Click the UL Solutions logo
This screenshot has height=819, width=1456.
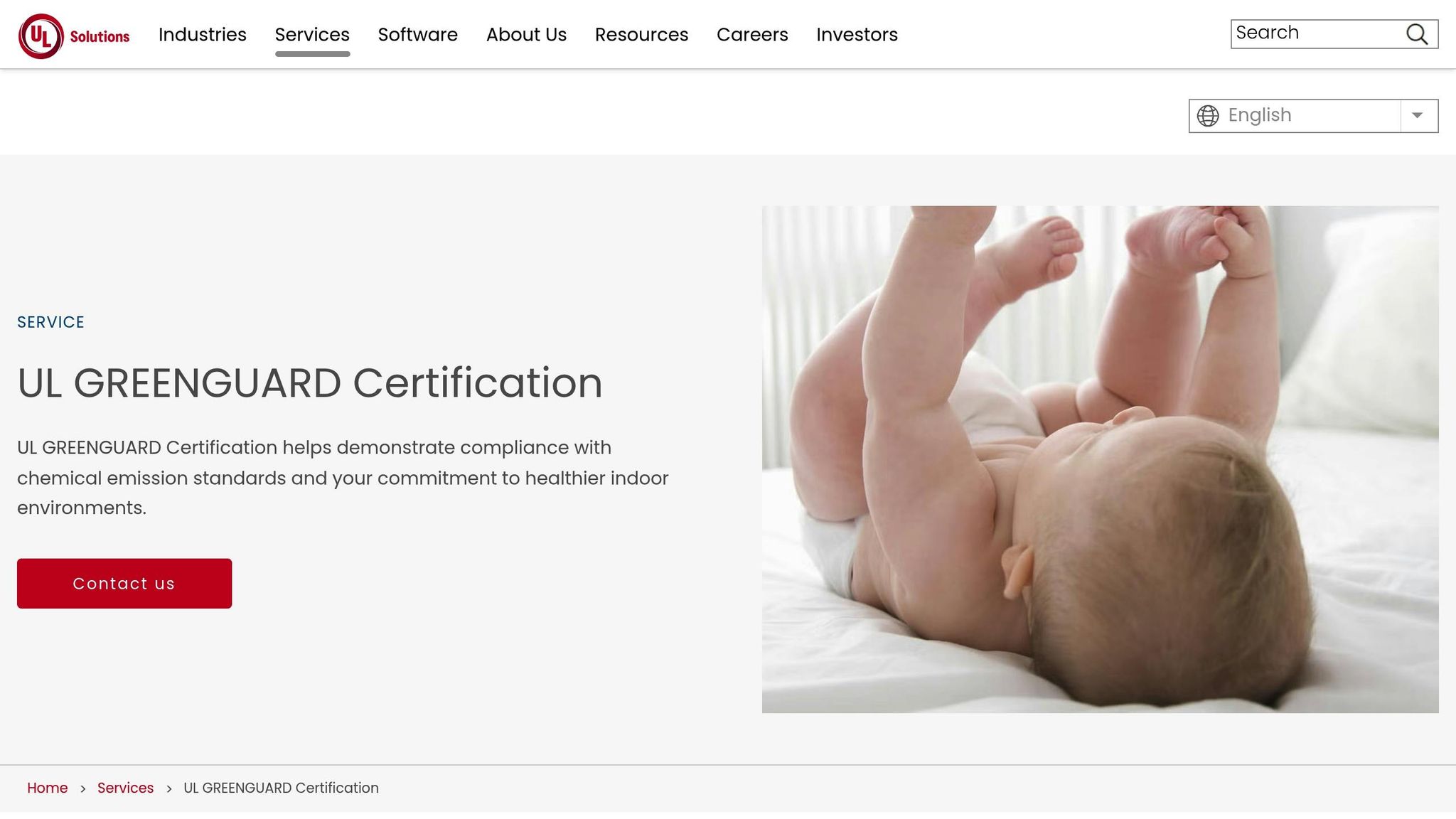74,36
